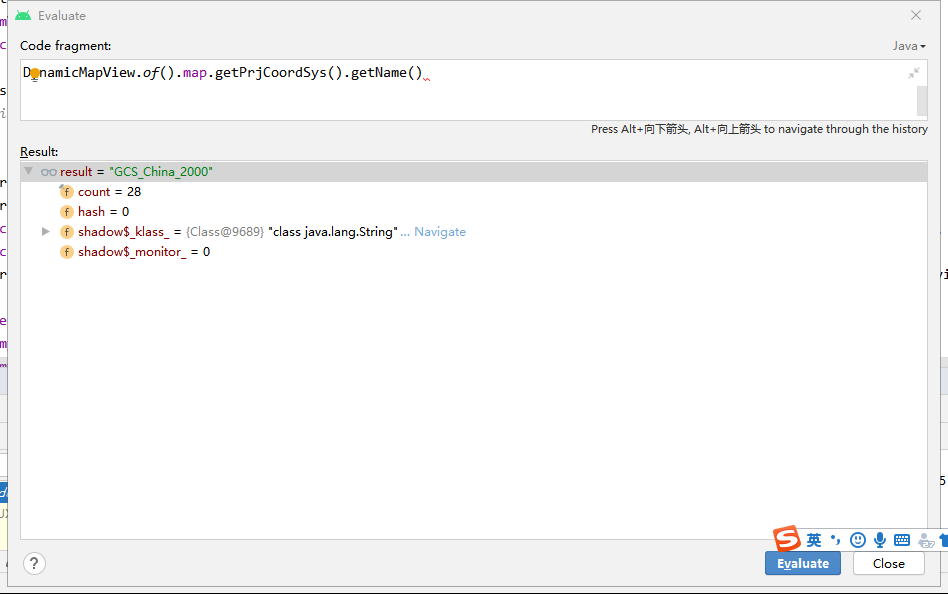This screenshot has width=948, height=594.
Task: Activate Sogou voice input microphone
Action: [x=880, y=540]
